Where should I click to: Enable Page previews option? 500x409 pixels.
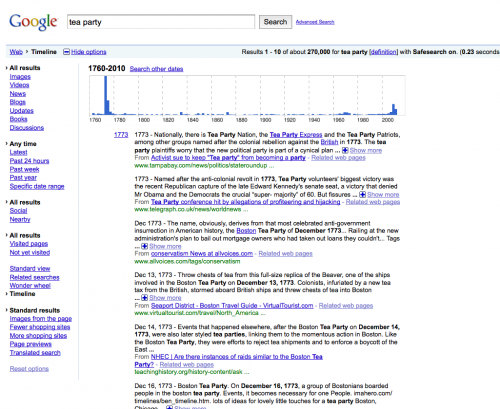click(31, 344)
